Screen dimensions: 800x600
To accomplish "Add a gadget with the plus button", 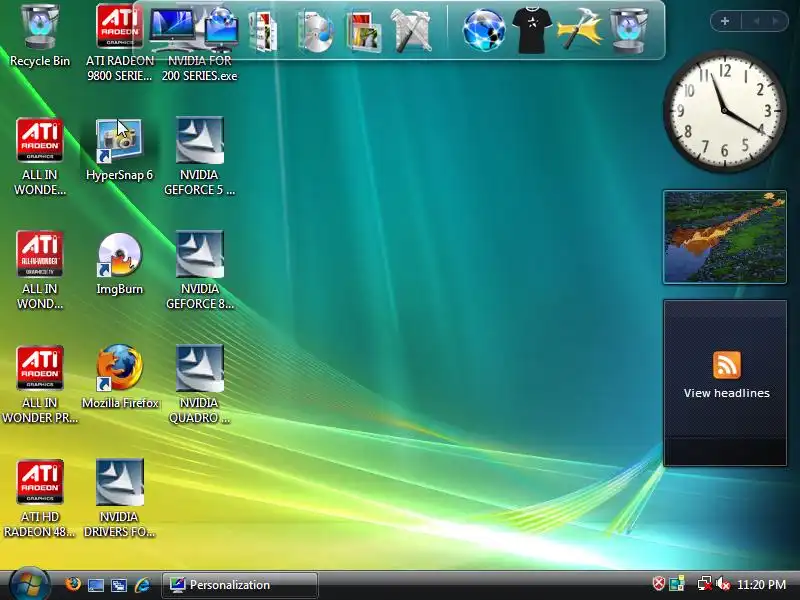I will click(x=724, y=21).
